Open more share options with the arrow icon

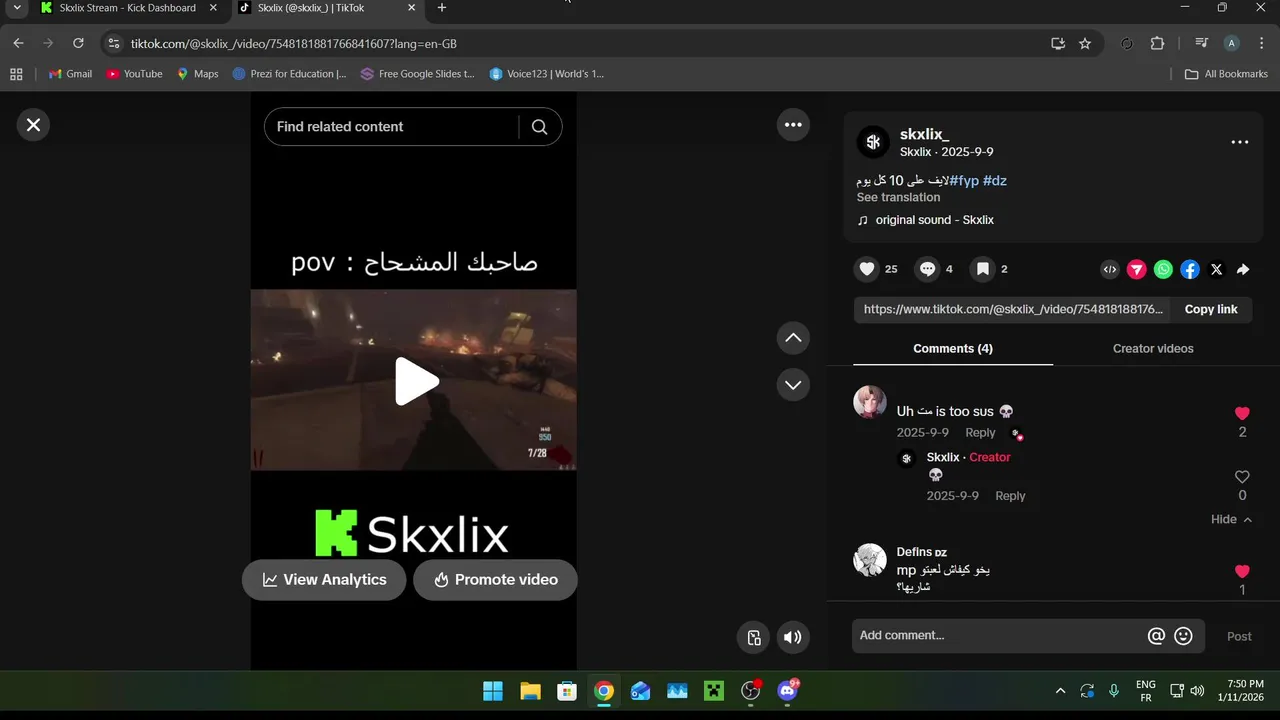[x=1243, y=269]
